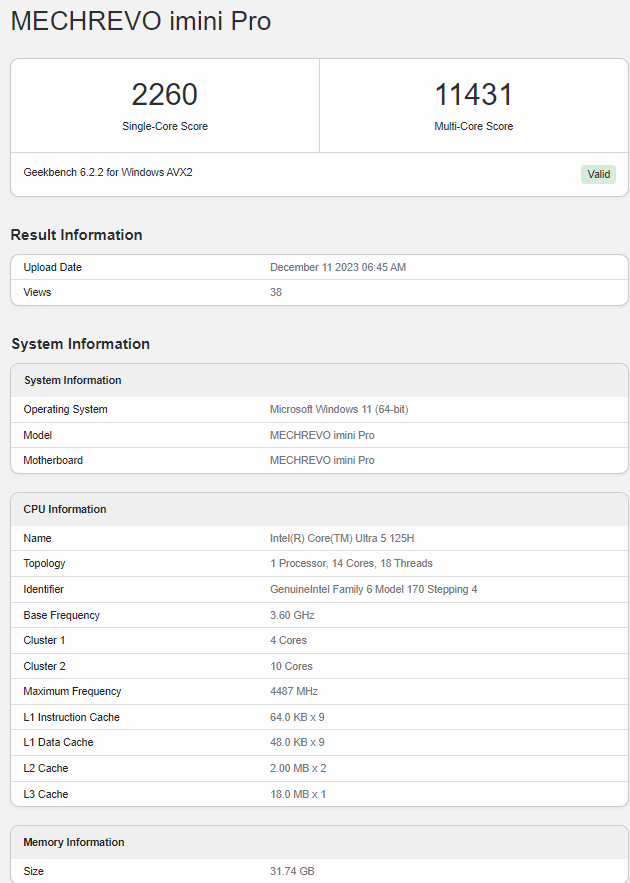
Task: Click the MECHREVO imini Pro page title
Action: [141, 21]
